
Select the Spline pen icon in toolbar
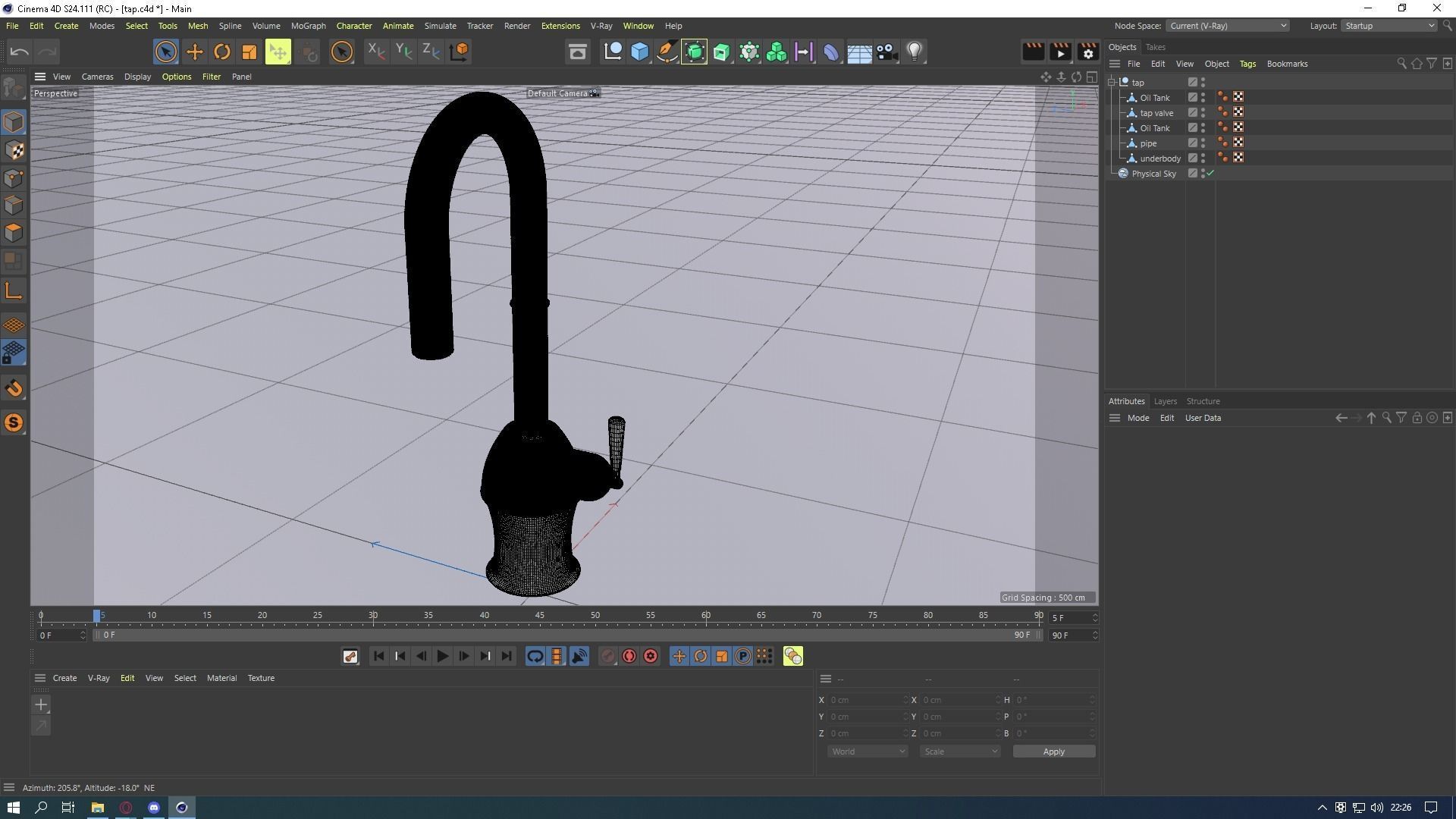[x=667, y=52]
